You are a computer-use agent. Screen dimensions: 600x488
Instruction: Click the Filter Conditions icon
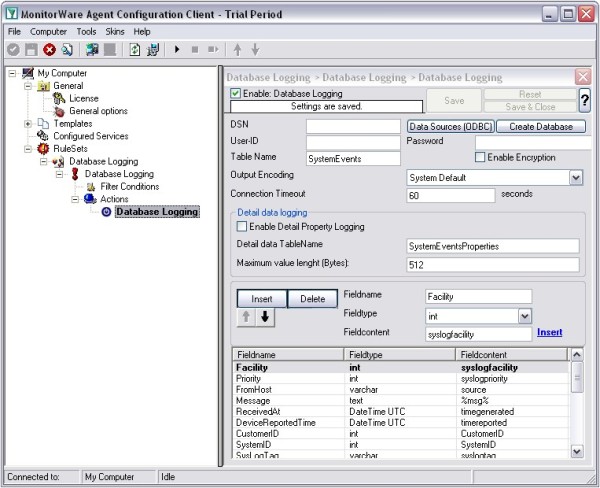click(x=91, y=187)
